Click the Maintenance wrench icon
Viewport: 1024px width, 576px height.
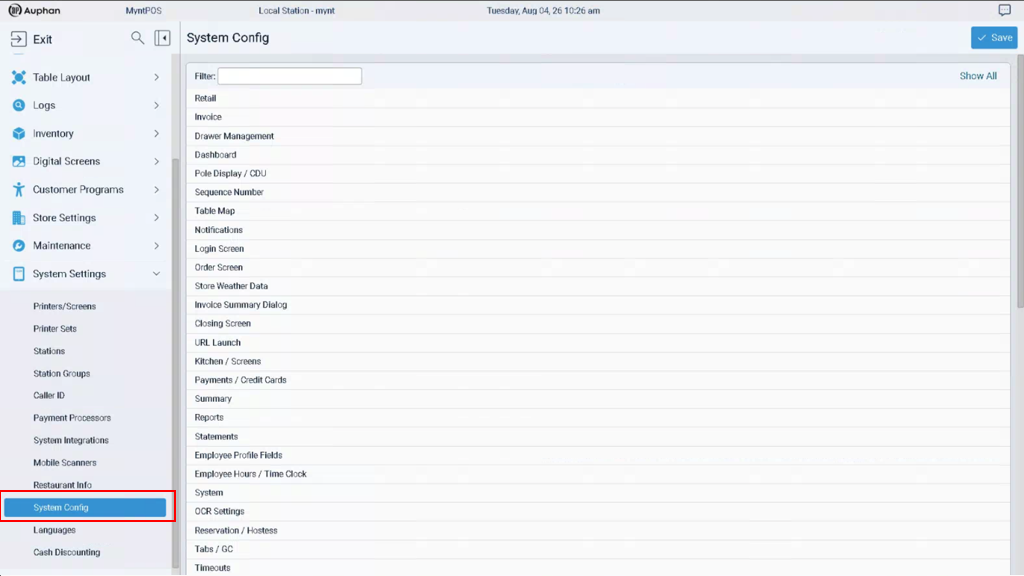19,246
